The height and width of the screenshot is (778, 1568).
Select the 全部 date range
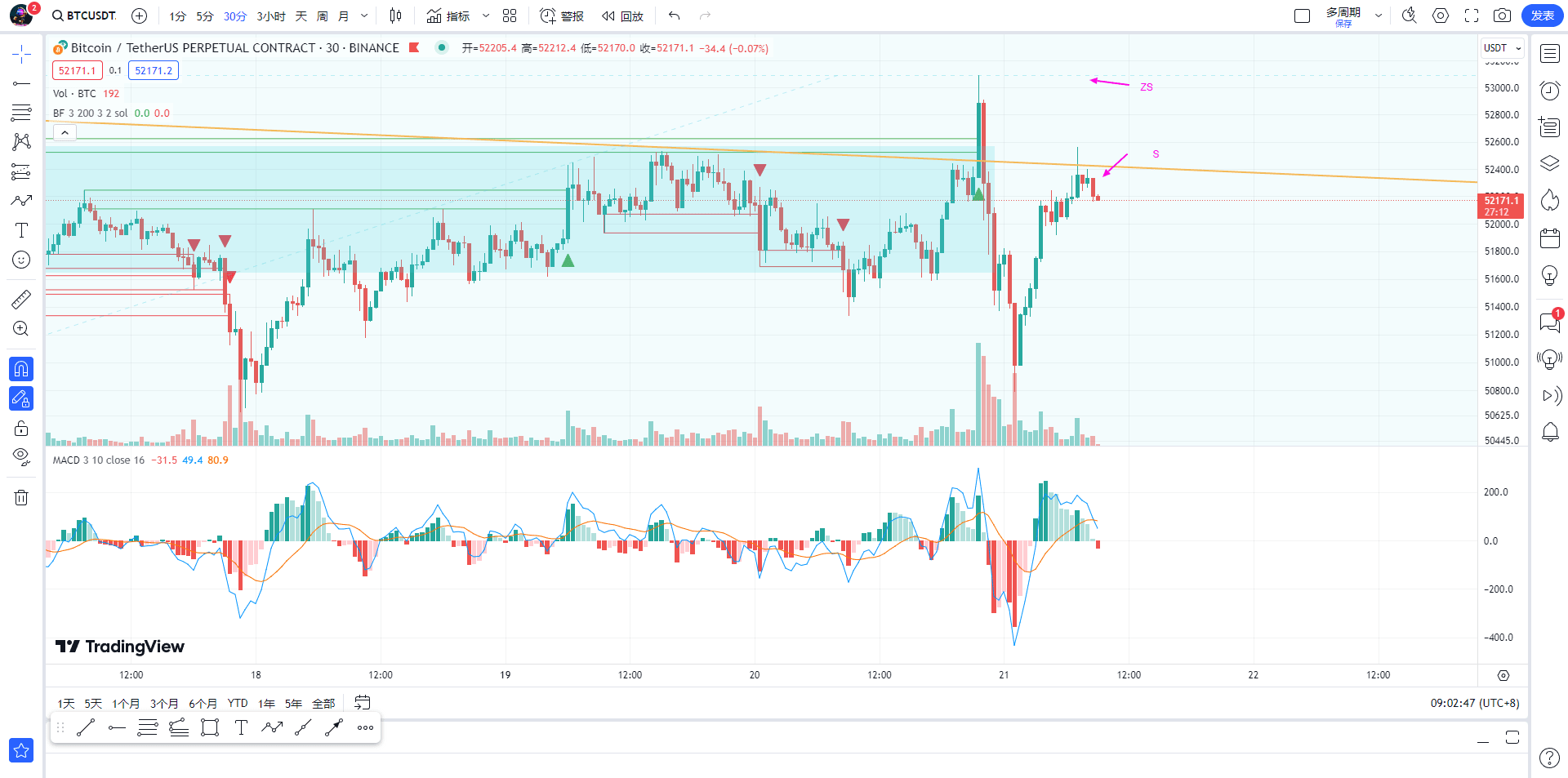[x=323, y=703]
